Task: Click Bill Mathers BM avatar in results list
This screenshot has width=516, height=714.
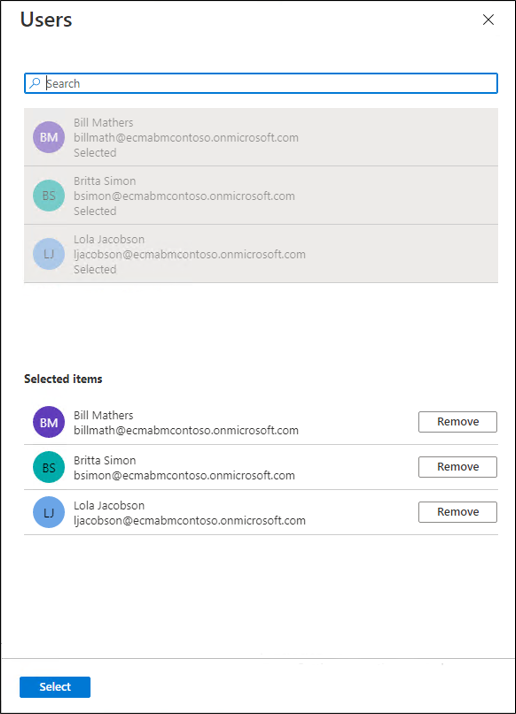Action: coord(49,137)
